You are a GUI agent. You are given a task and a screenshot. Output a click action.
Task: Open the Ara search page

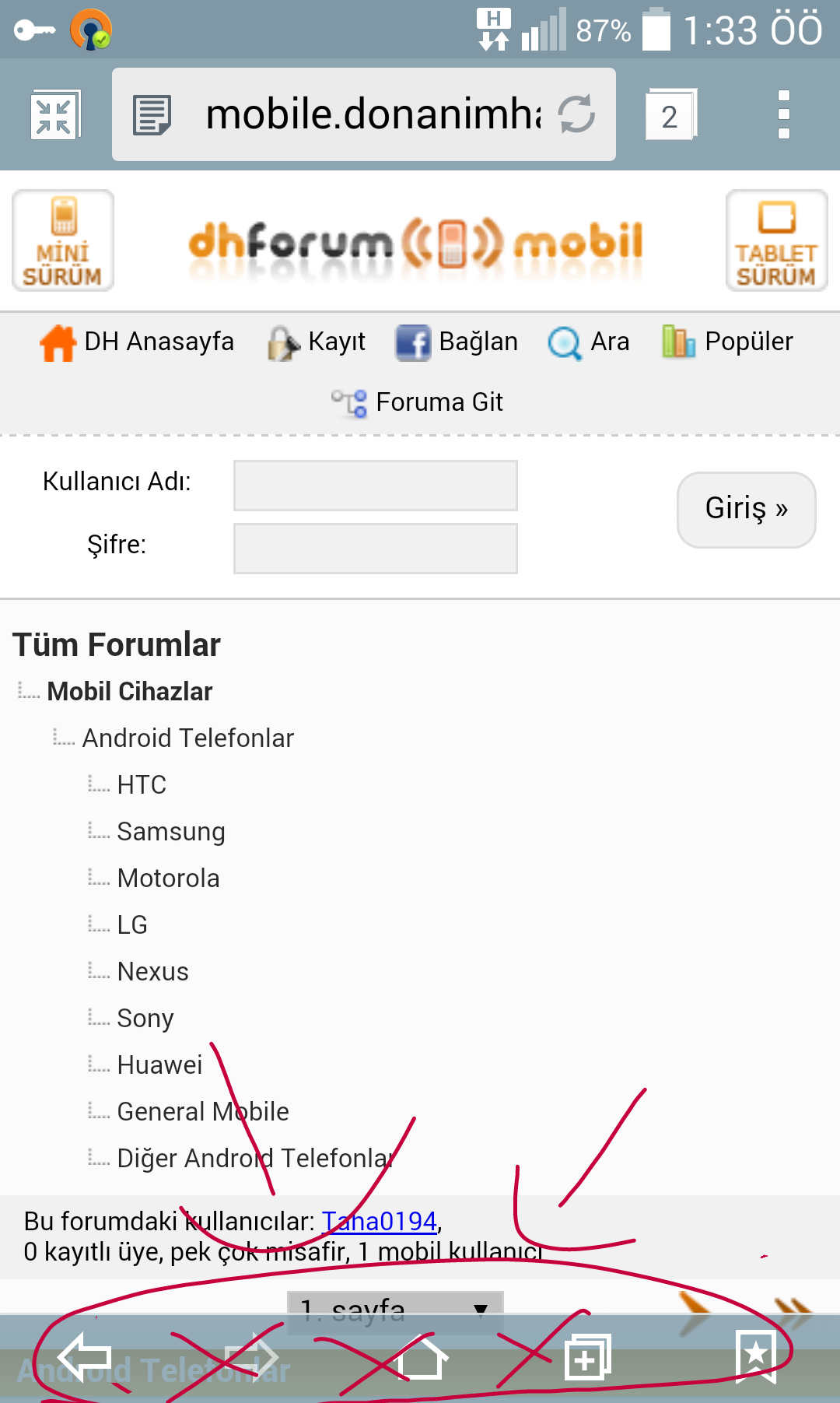tap(589, 342)
